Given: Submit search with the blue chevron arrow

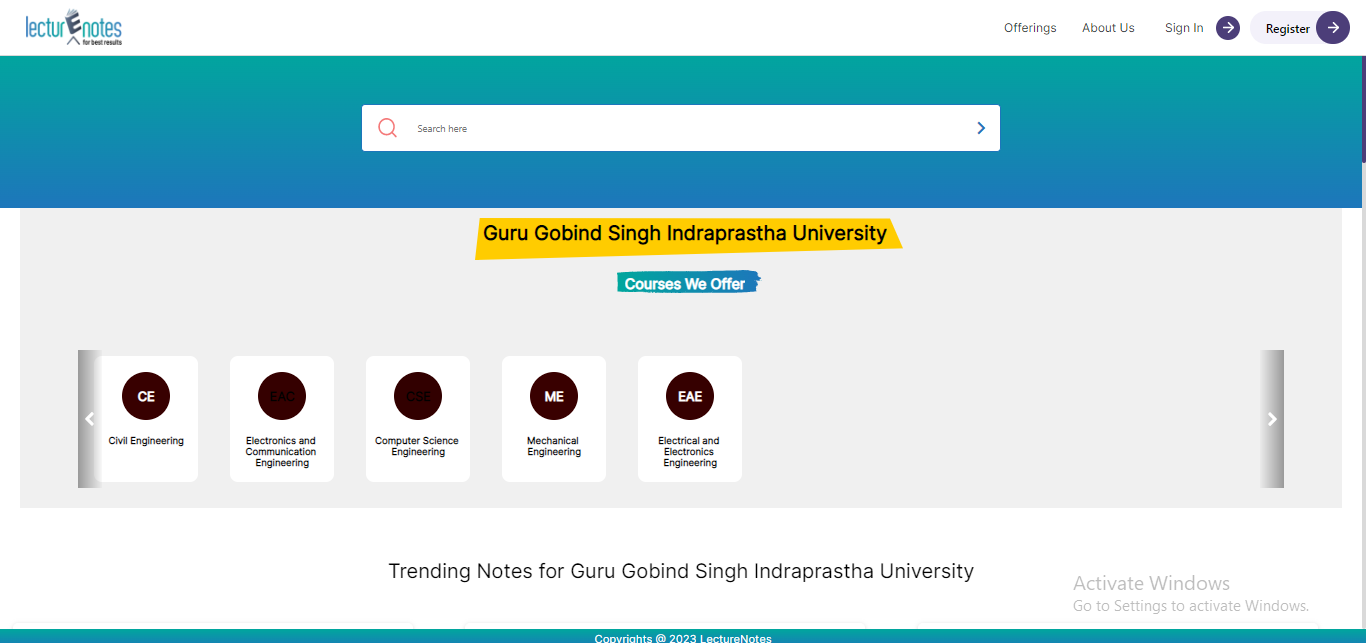Looking at the screenshot, I should click(x=981, y=128).
